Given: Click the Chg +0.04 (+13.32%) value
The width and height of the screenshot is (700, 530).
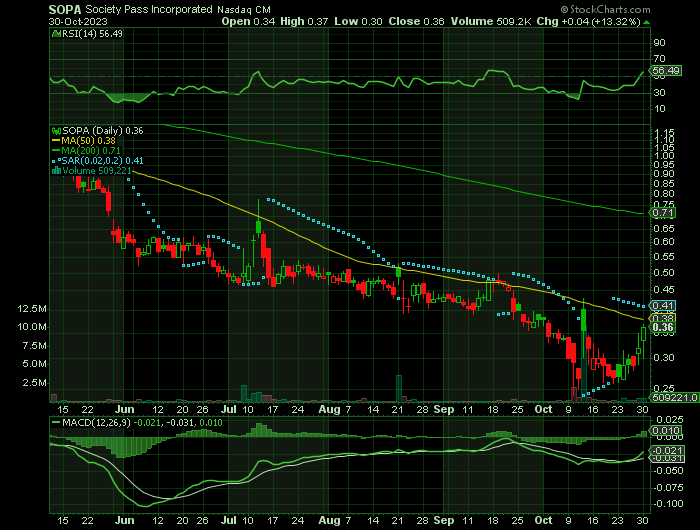Looking at the screenshot, I should click(589, 21).
